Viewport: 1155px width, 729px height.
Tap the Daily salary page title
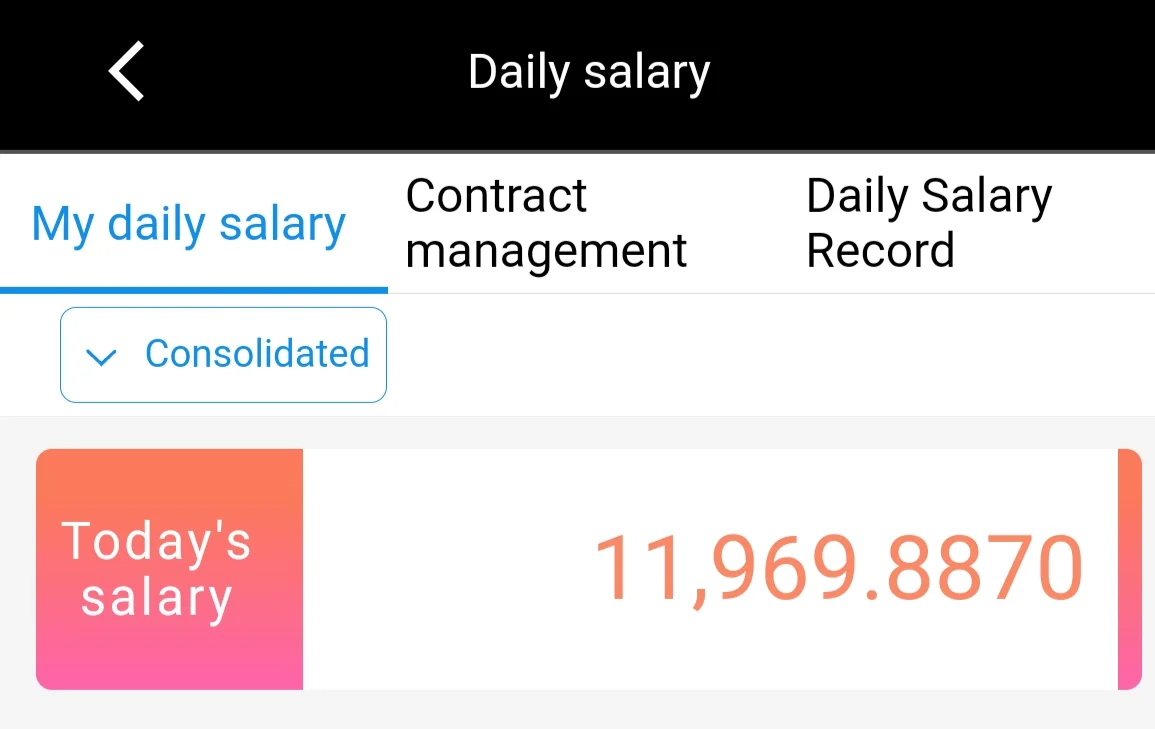589,73
